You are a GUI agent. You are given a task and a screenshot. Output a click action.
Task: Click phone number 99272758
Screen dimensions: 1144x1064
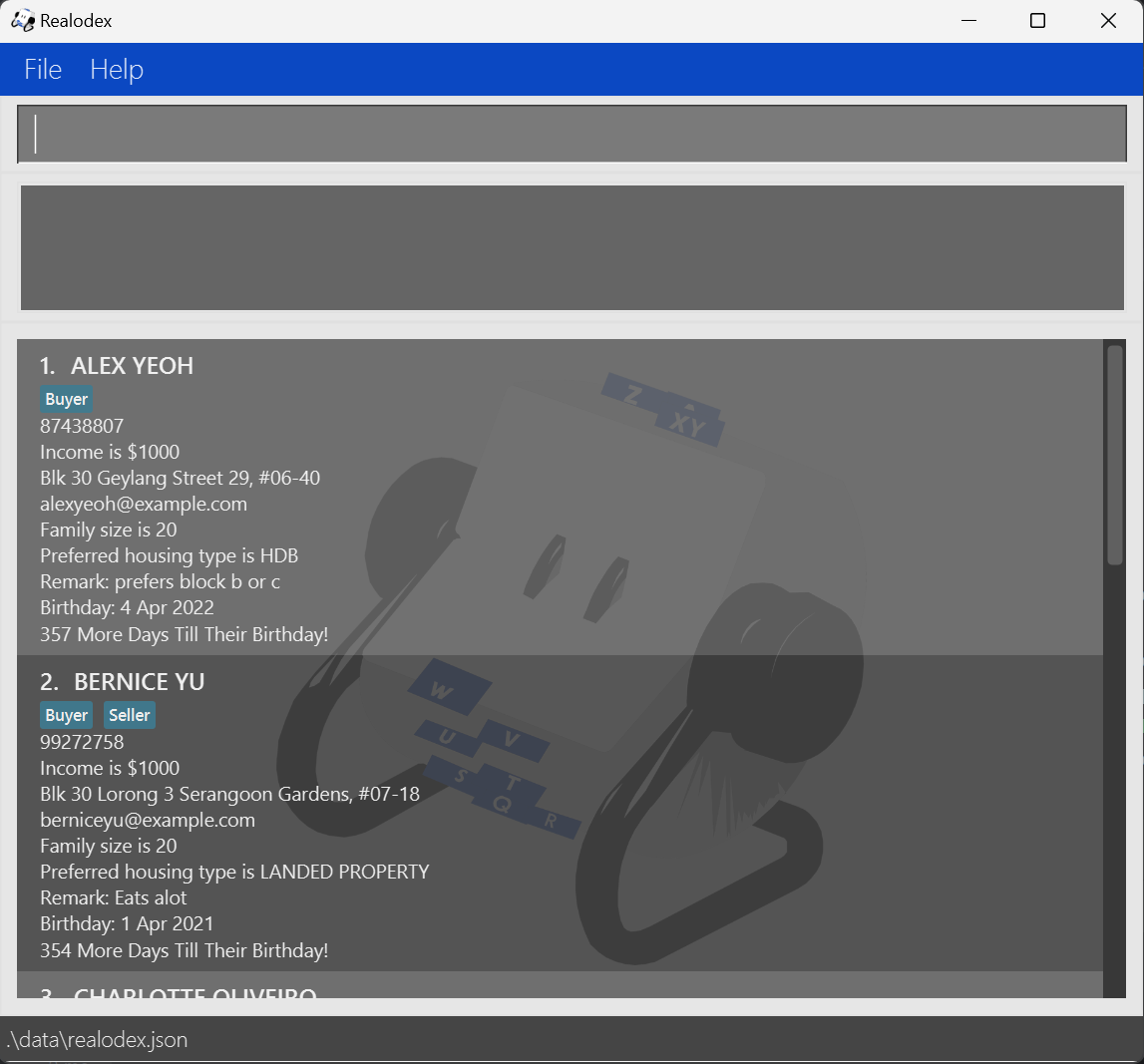point(82,743)
